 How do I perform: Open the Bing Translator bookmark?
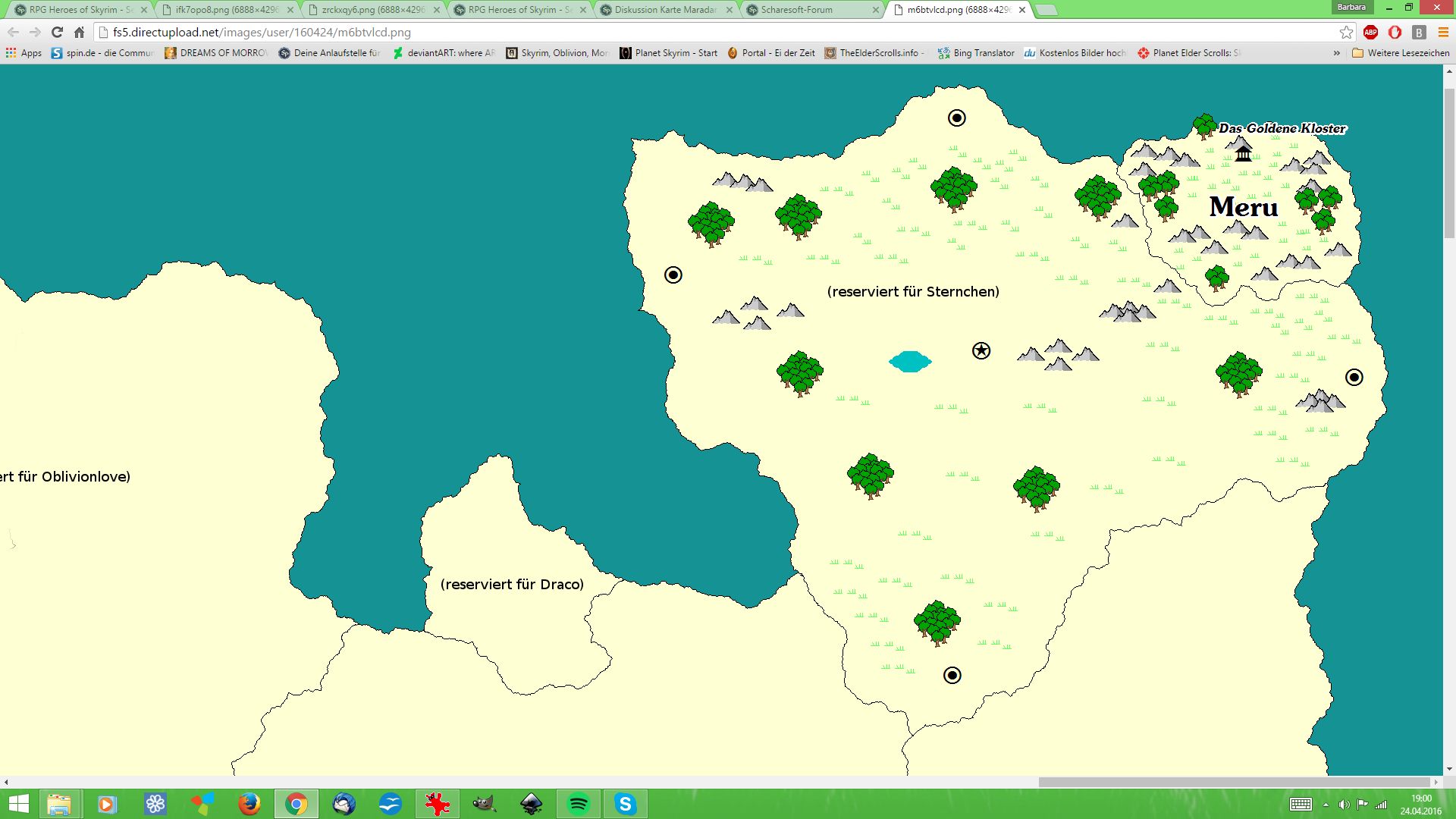tap(976, 53)
